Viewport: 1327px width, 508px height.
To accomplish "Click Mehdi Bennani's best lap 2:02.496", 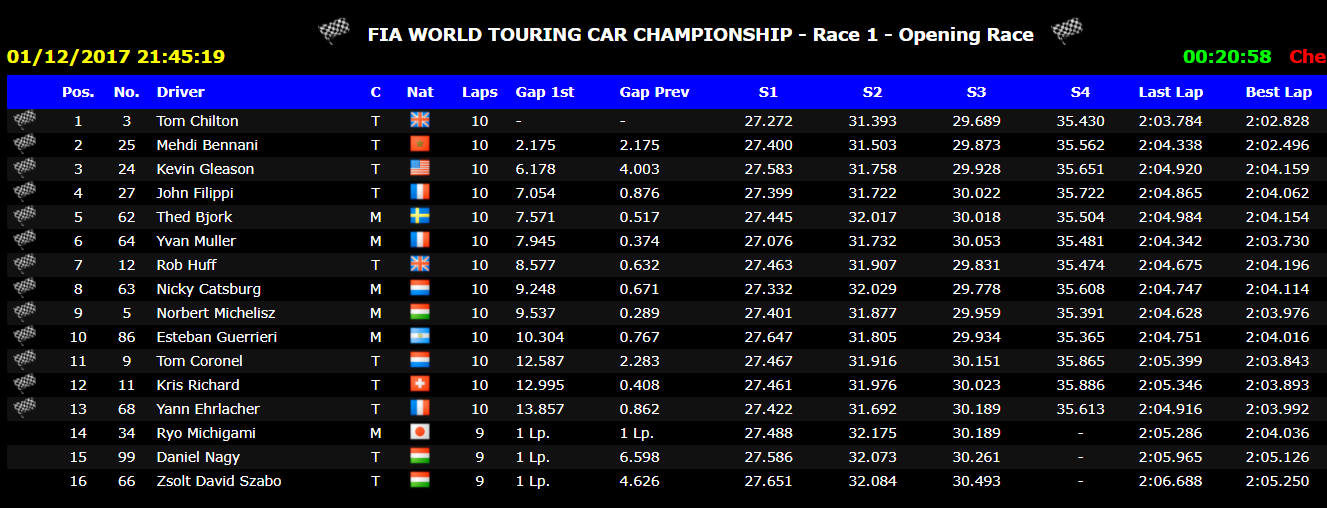I will pyautogui.click(x=1277, y=145).
